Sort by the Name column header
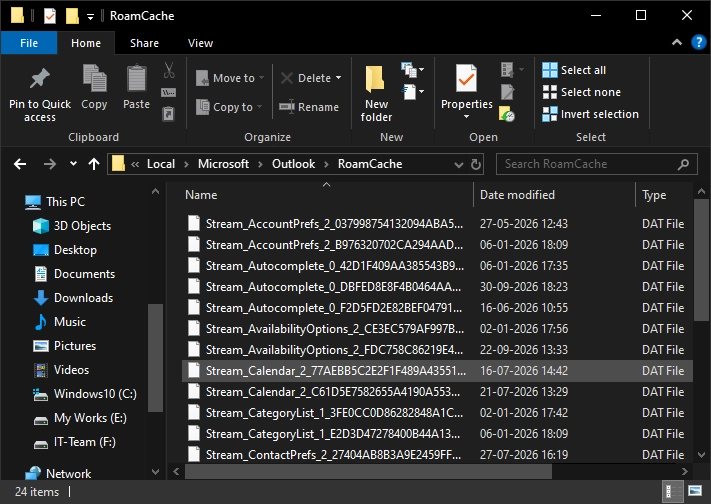 point(326,195)
